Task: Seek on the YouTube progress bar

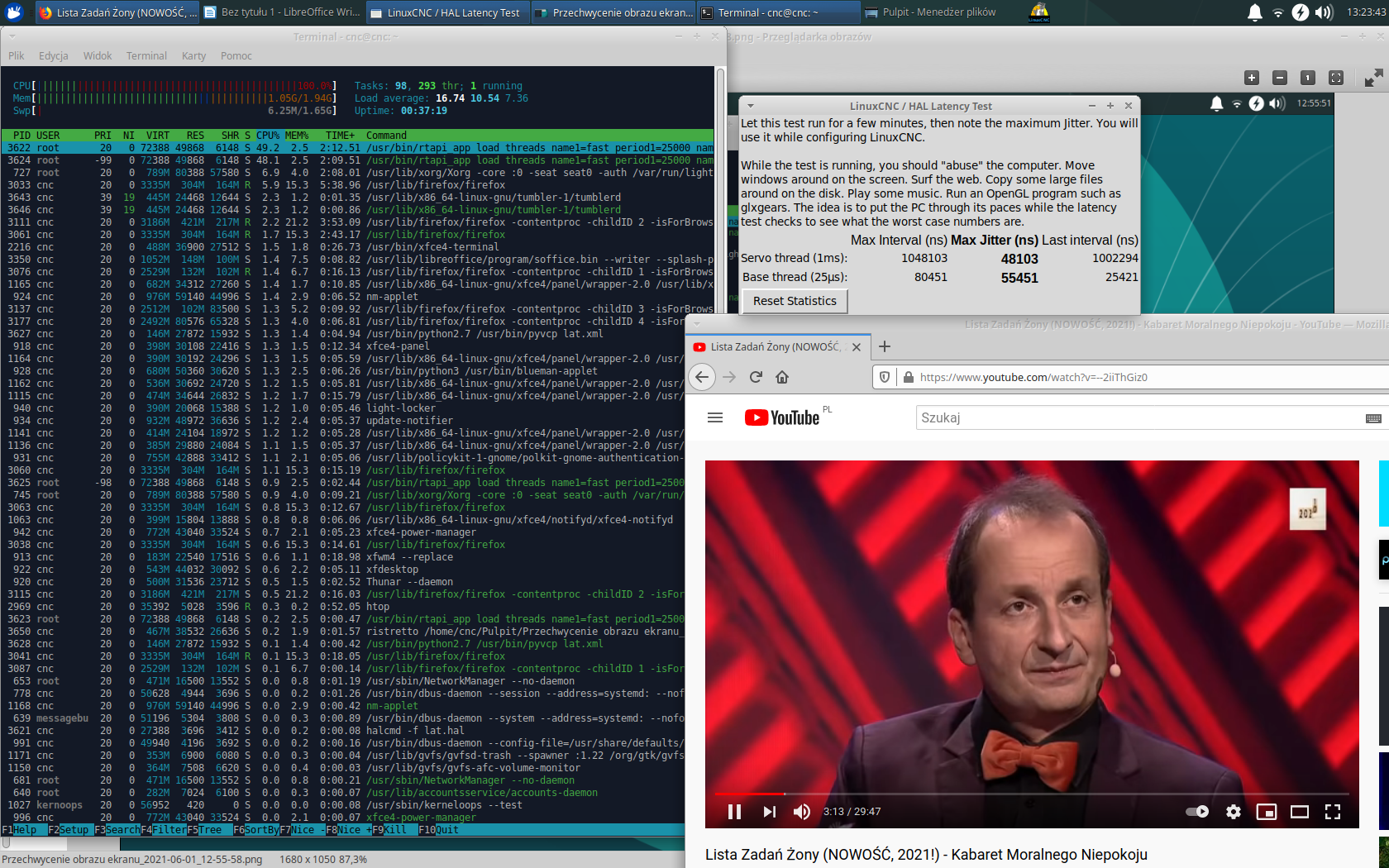Action: (1032, 794)
